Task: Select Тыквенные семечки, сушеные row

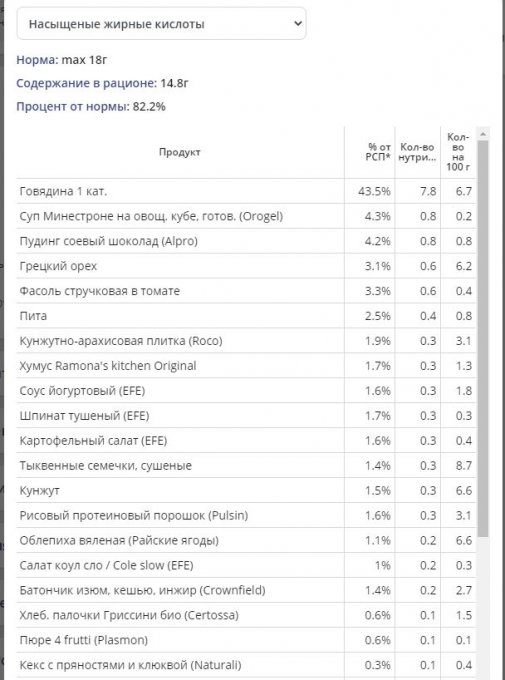Action: coord(246,465)
